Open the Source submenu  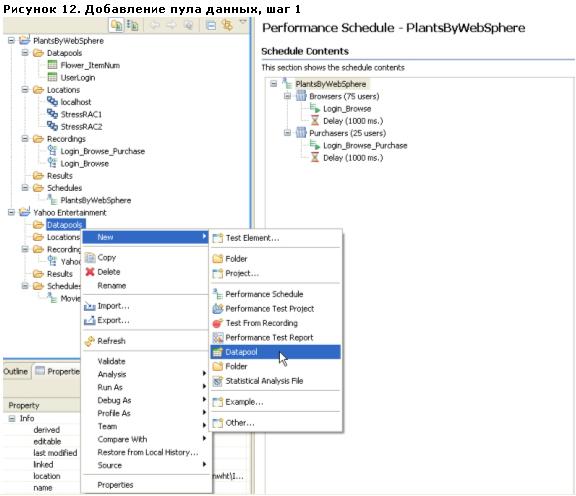tap(145, 465)
